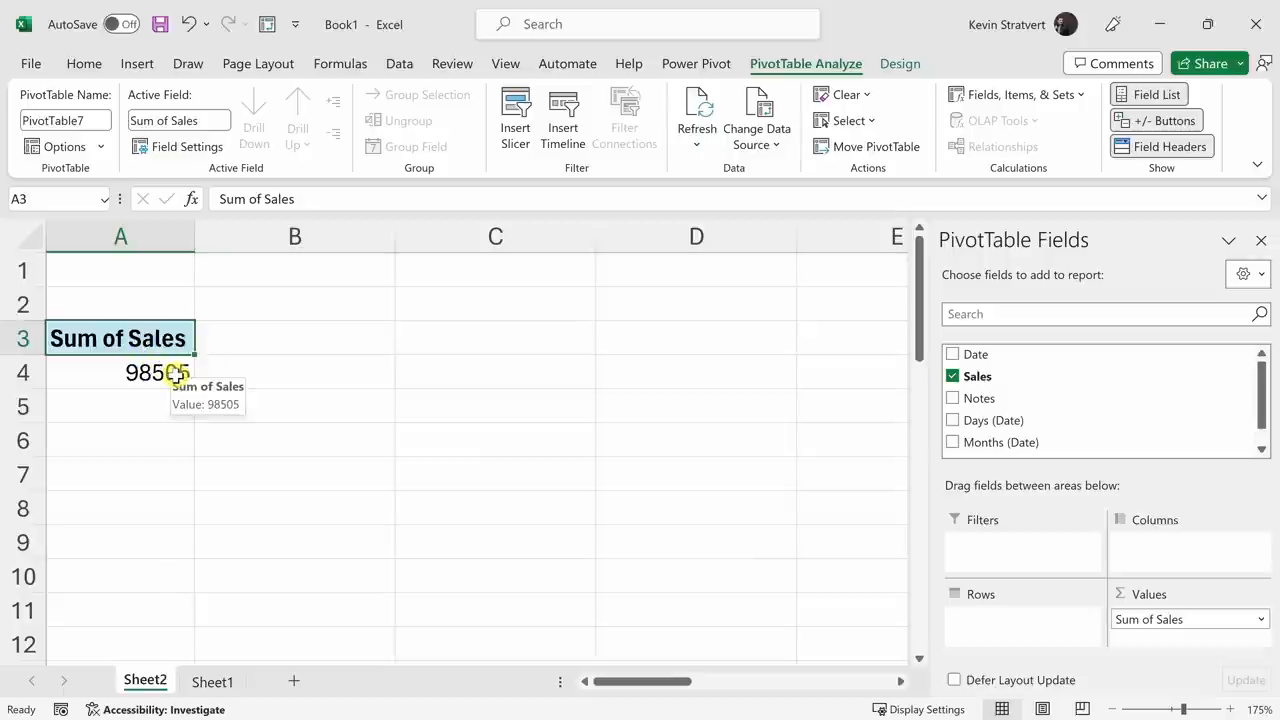
Task: Open fields pane tools gear dropdown
Action: coord(1248,274)
